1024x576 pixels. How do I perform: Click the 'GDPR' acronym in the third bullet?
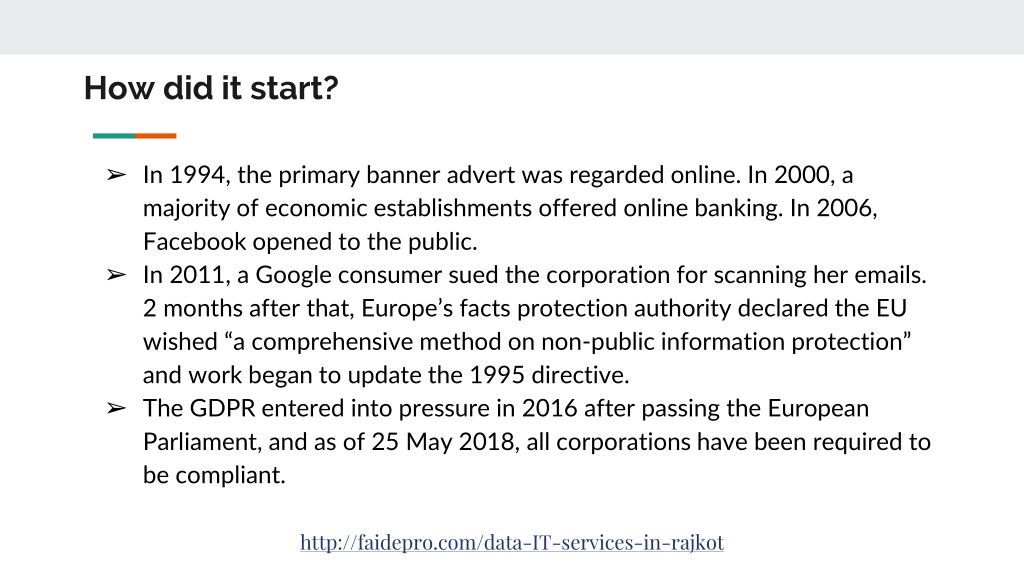[223, 408]
